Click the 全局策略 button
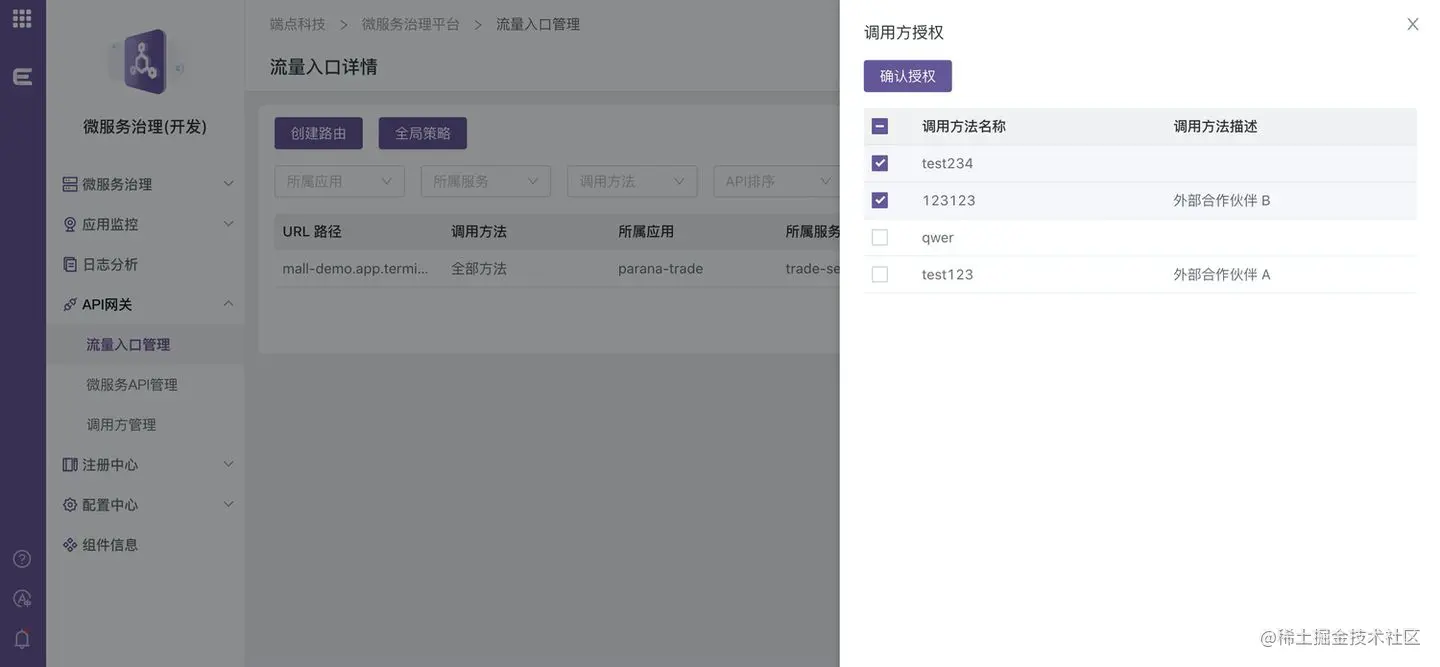This screenshot has width=1440, height=667. tap(423, 133)
